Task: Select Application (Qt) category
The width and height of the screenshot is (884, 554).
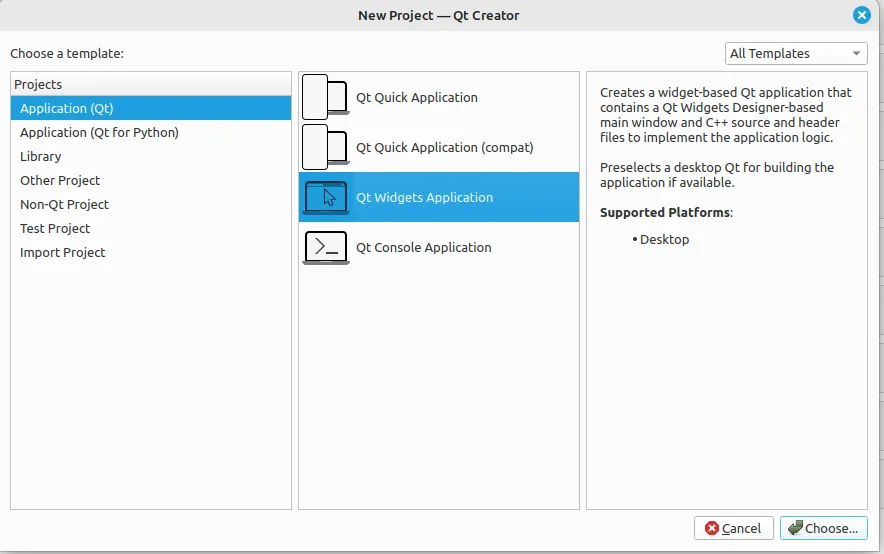Action: click(151, 108)
